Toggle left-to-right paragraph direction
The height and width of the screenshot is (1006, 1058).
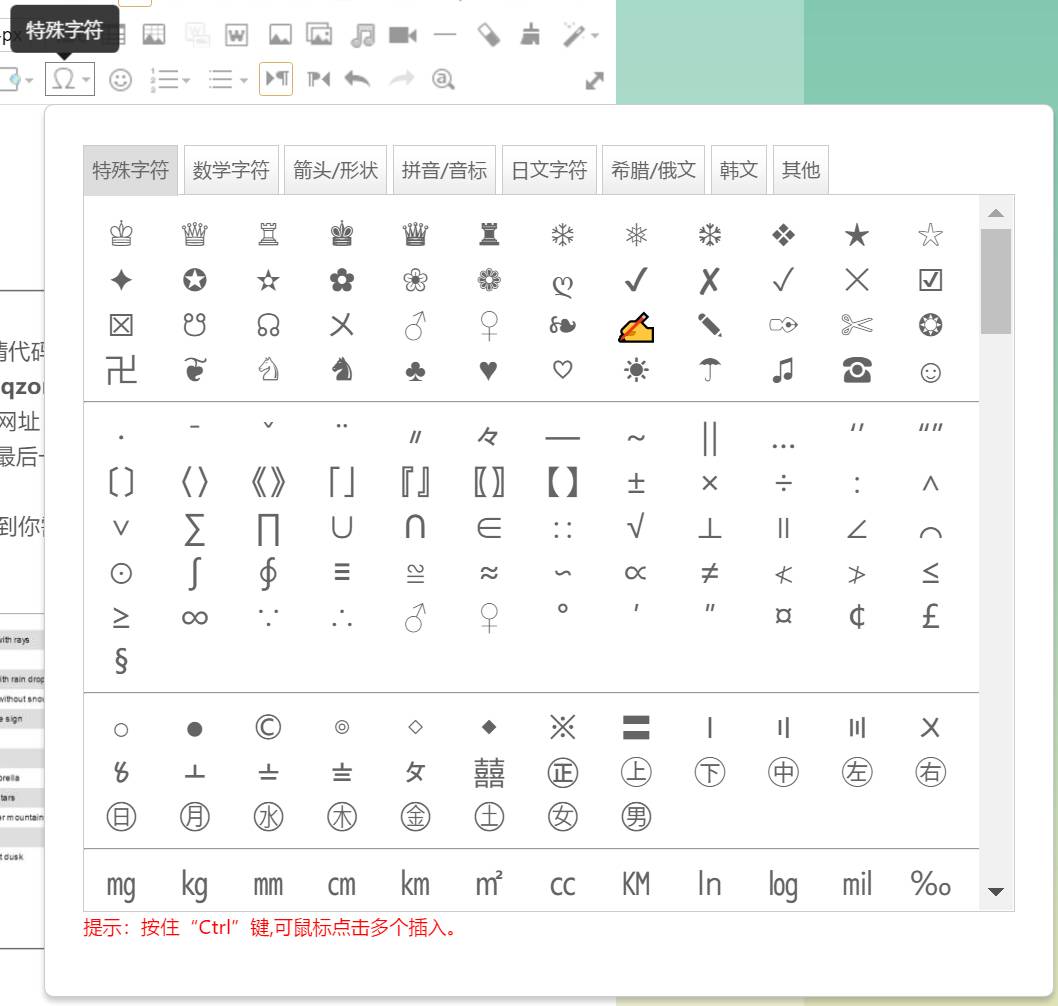(276, 79)
